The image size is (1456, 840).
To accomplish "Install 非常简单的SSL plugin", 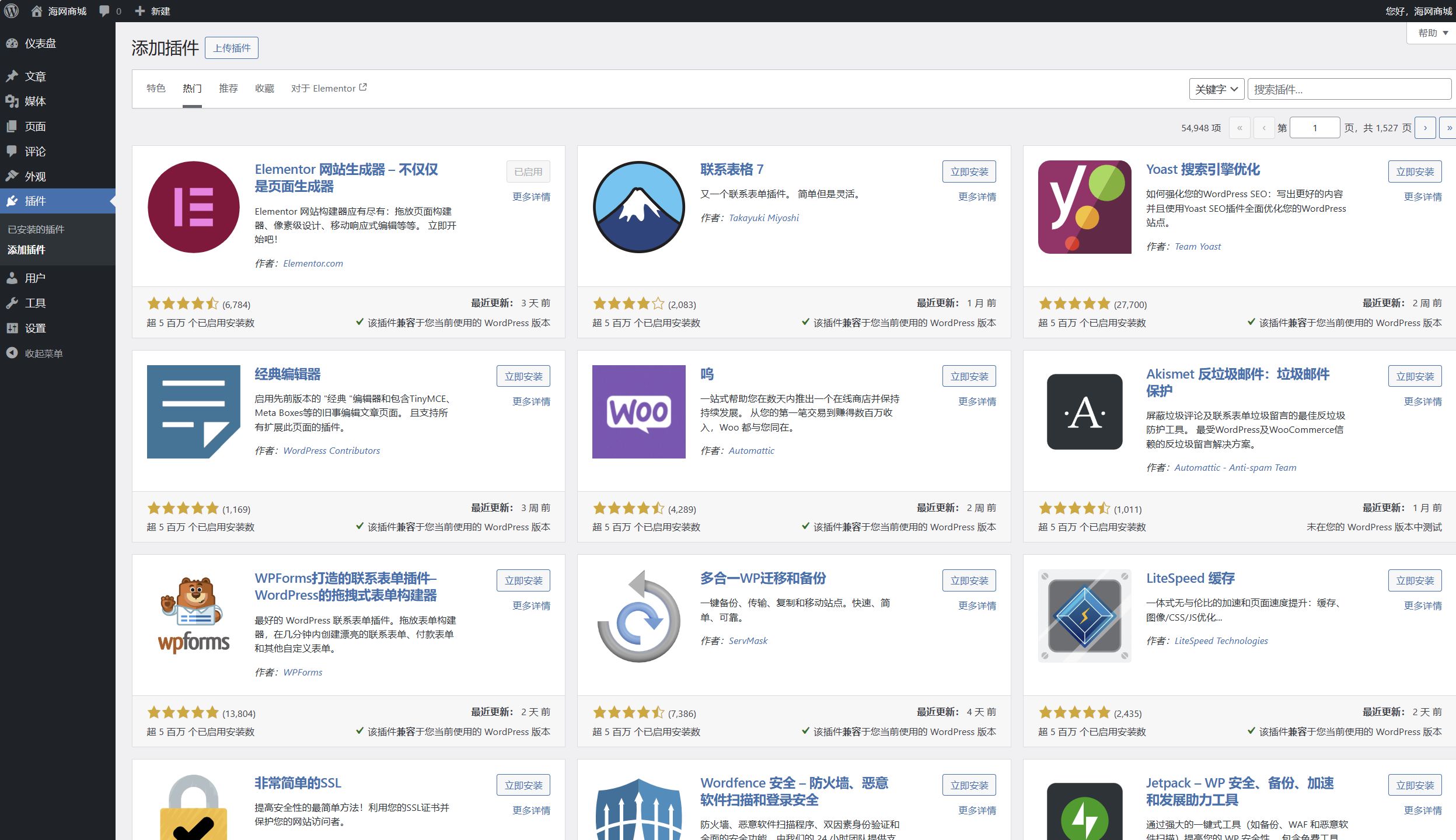I will (x=523, y=785).
